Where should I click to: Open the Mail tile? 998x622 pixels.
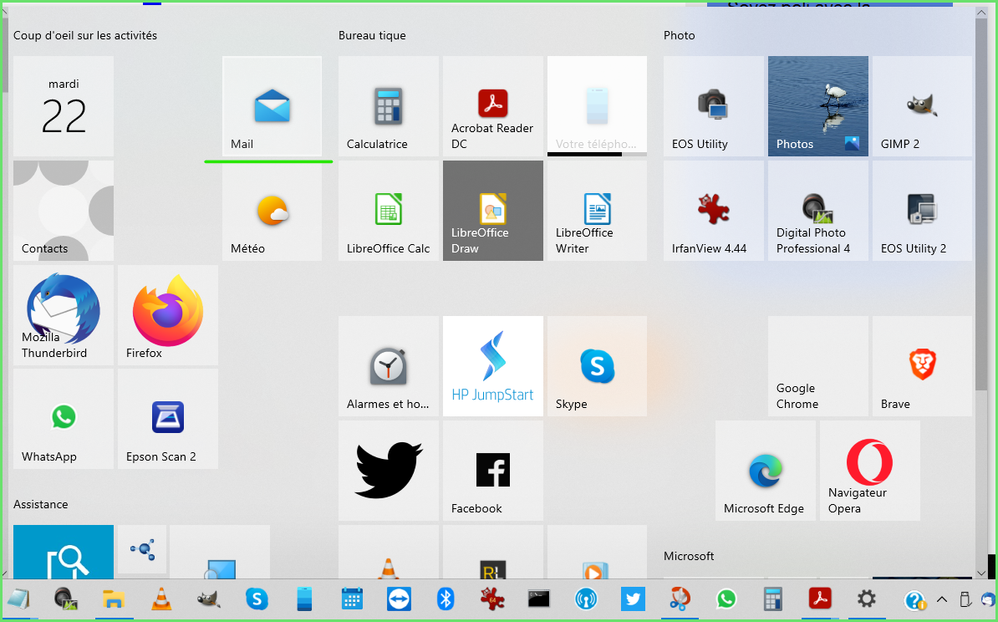(272, 106)
